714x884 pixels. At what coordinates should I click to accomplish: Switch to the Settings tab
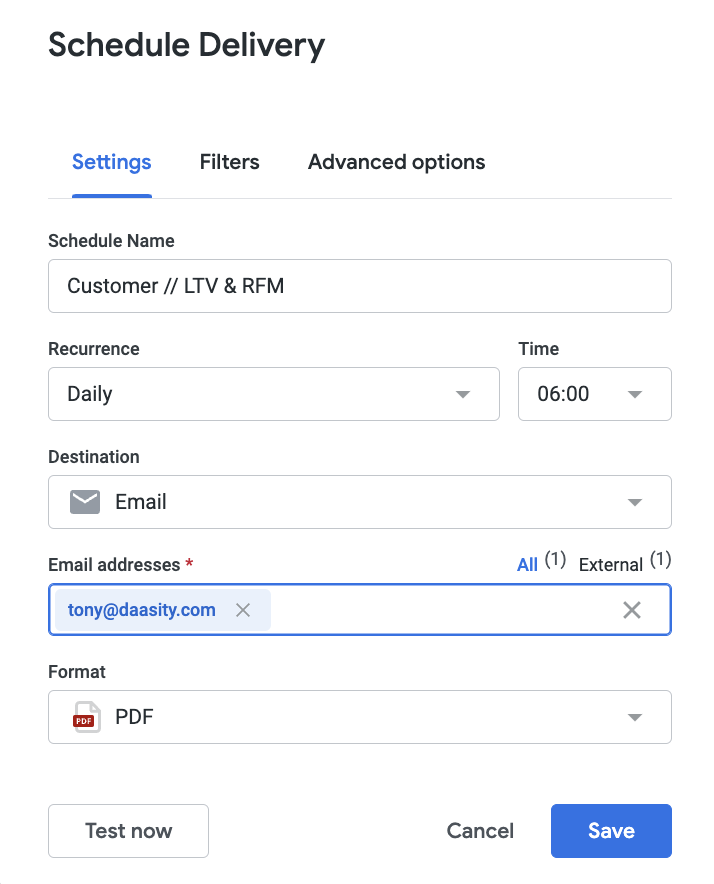click(x=111, y=162)
